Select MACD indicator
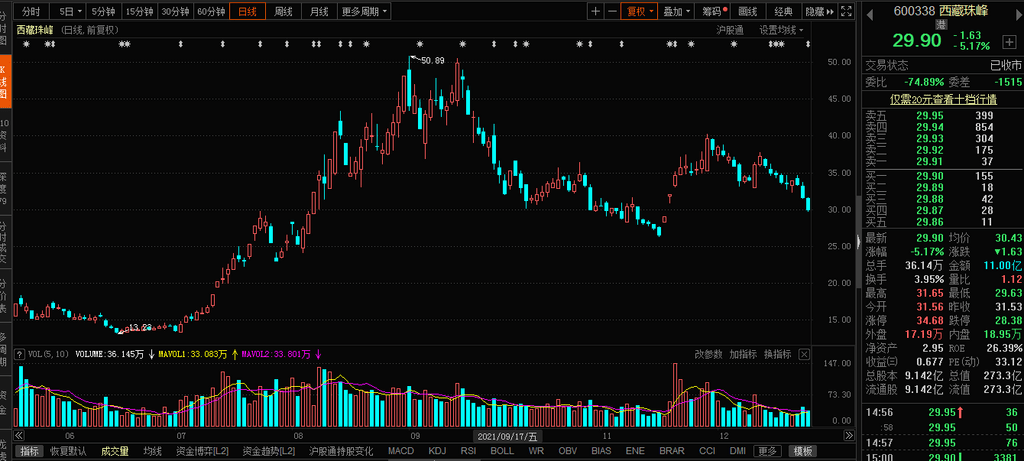 [x=401, y=451]
